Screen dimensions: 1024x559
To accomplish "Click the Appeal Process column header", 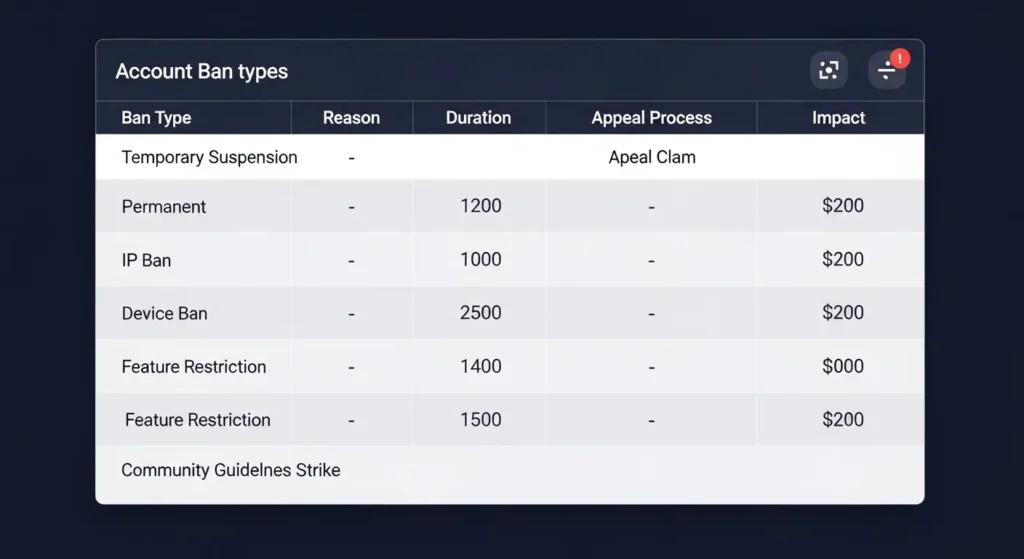I will [651, 118].
